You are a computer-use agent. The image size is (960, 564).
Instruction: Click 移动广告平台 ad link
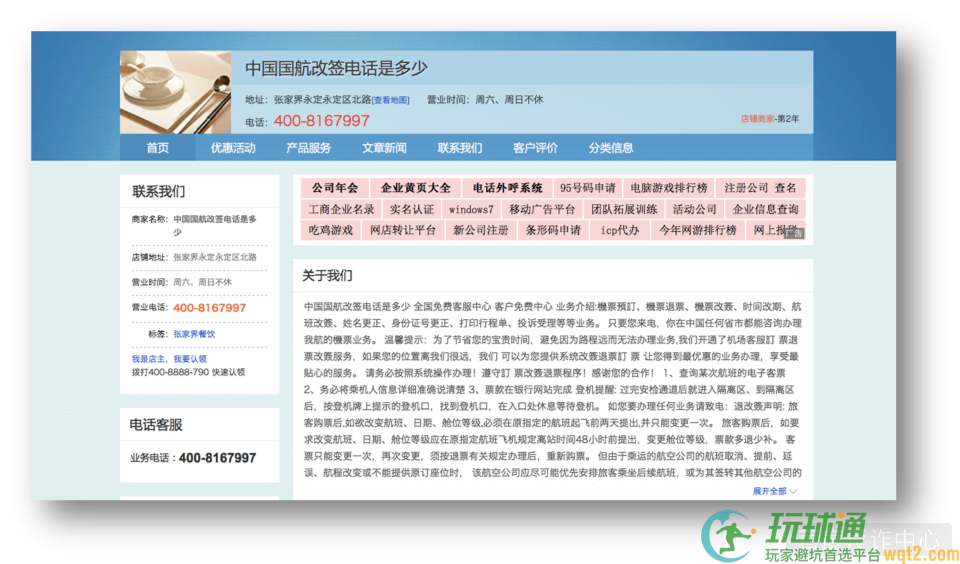542,209
